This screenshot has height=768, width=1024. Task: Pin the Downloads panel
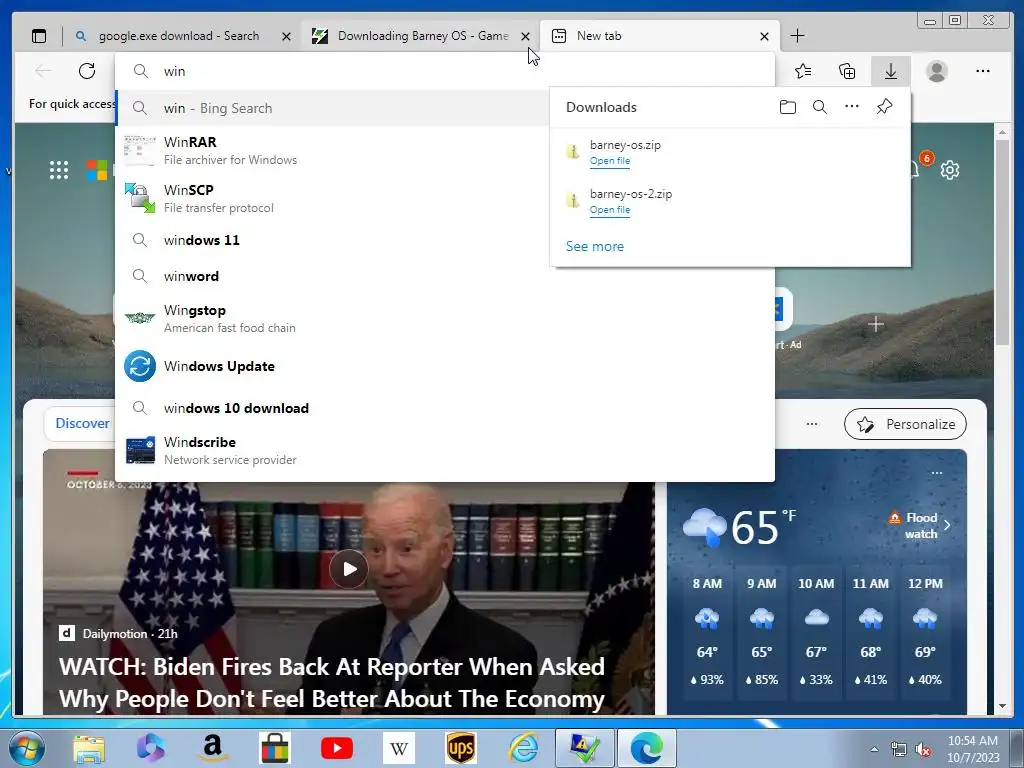coord(884,106)
